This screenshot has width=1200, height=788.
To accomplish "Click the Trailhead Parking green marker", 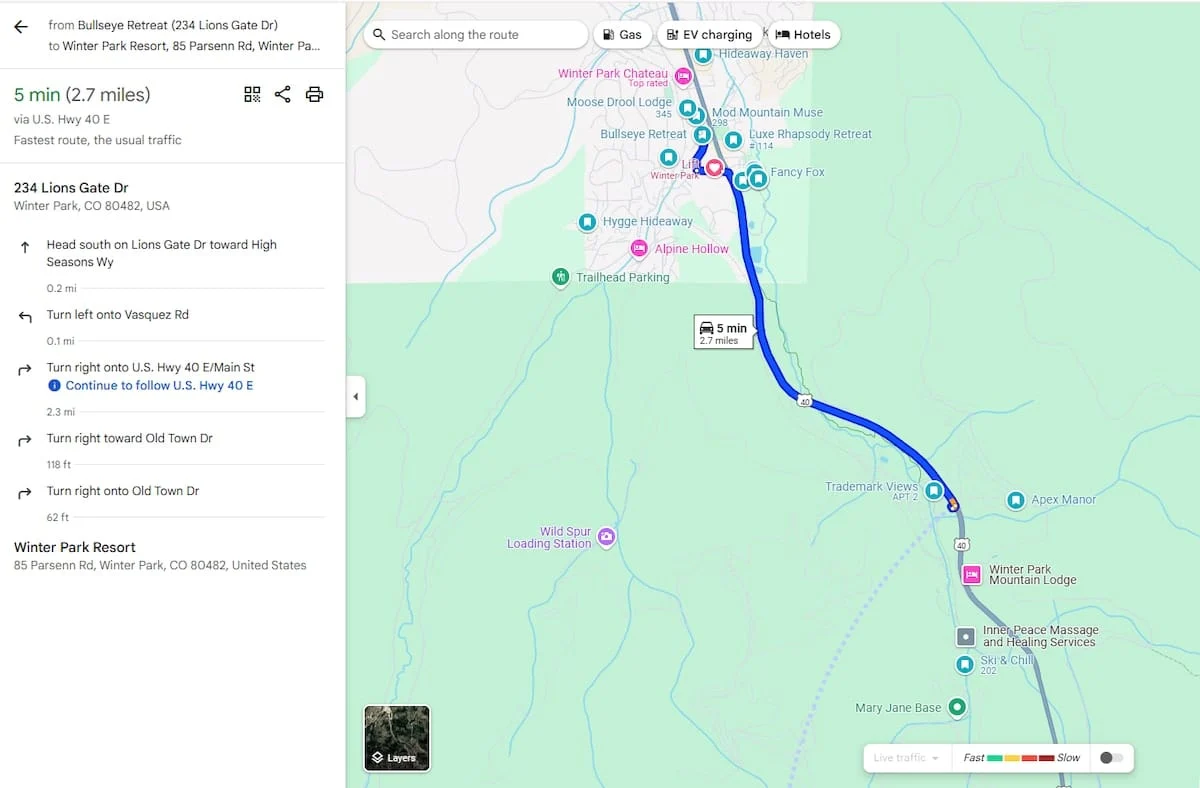I will (561, 276).
